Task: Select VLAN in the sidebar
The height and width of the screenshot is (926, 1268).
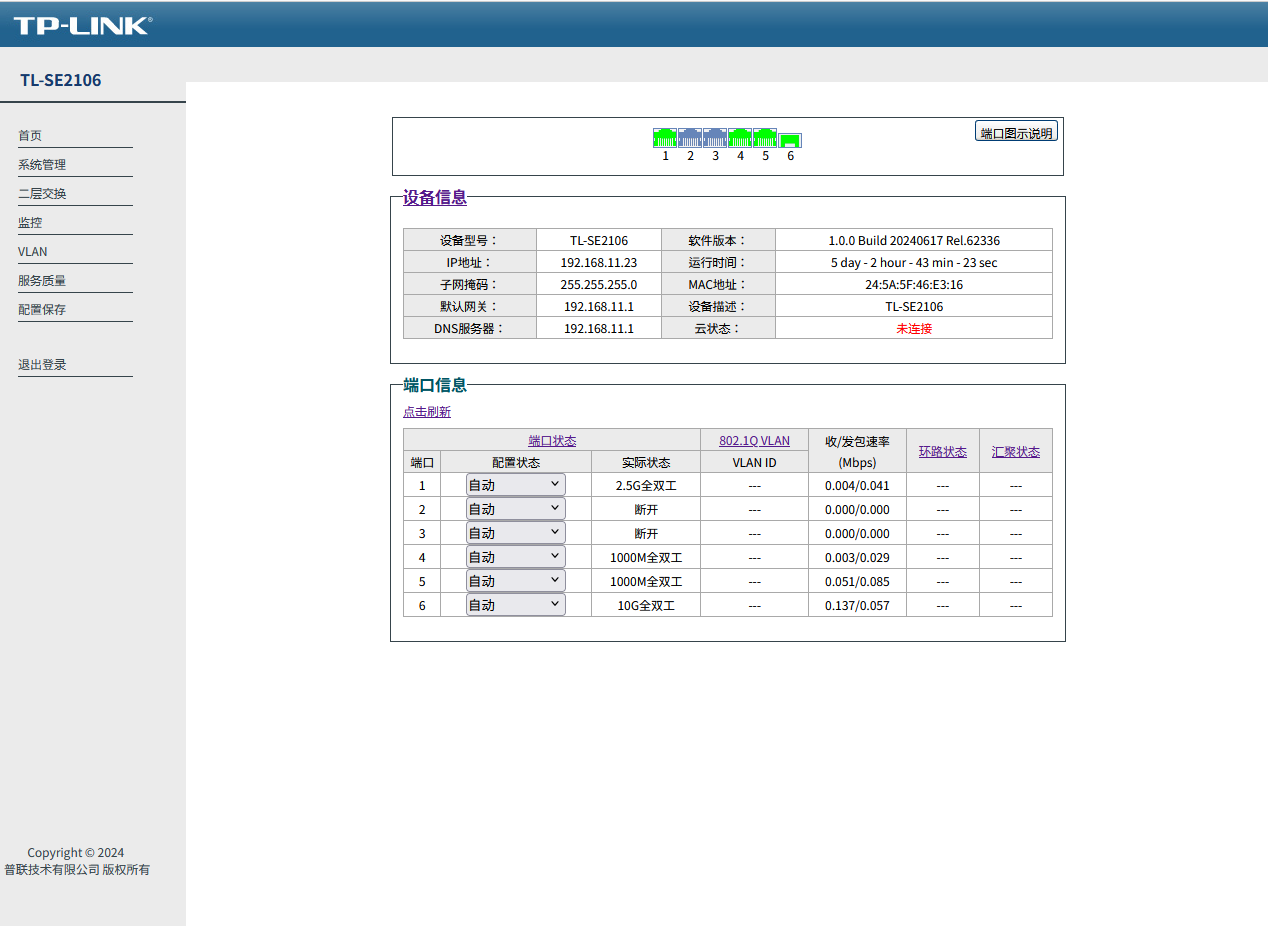Action: (x=33, y=251)
